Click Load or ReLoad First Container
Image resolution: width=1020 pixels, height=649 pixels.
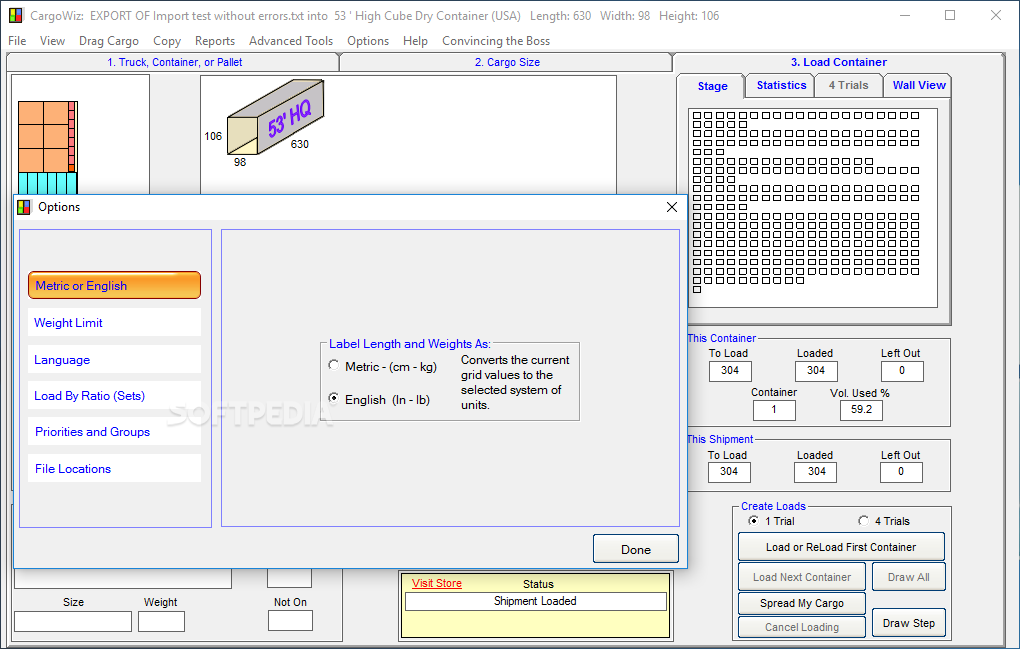(841, 547)
